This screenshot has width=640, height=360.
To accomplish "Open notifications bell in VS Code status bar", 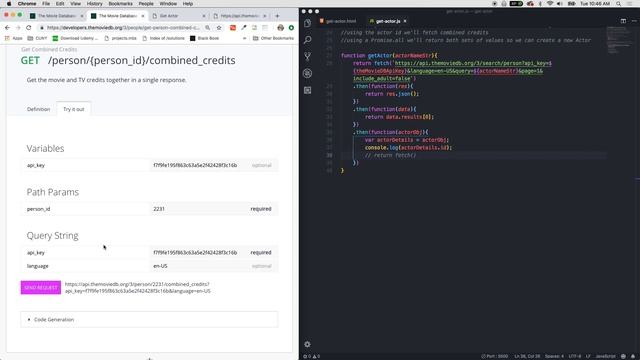I will coord(633,356).
